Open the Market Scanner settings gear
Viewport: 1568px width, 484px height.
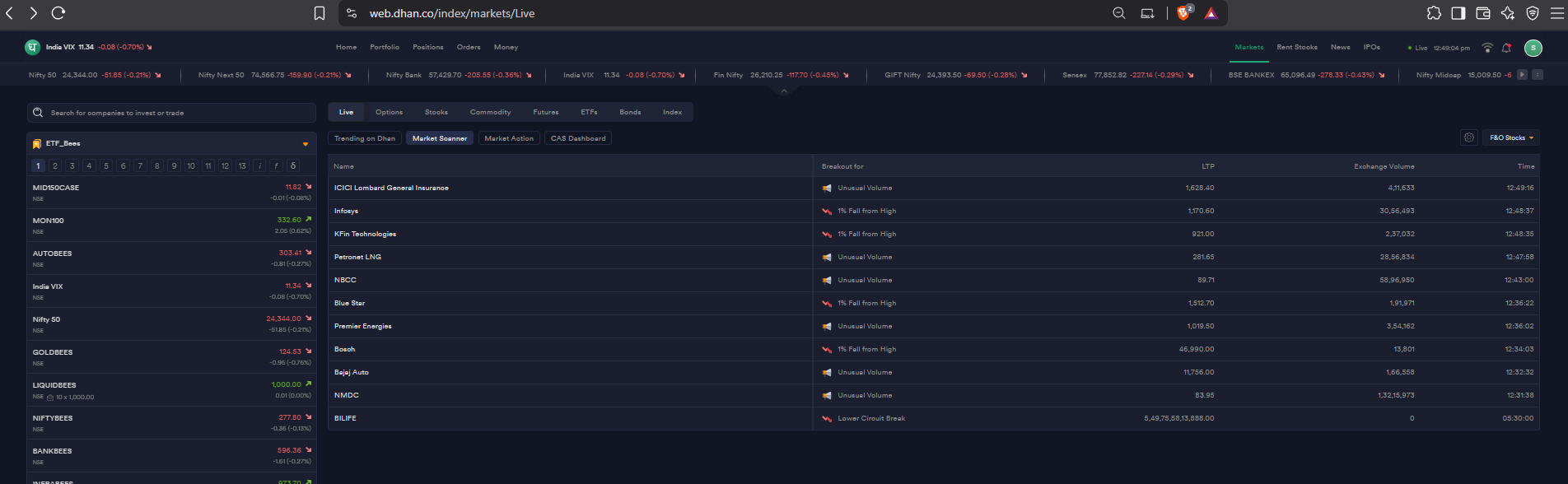(1469, 137)
